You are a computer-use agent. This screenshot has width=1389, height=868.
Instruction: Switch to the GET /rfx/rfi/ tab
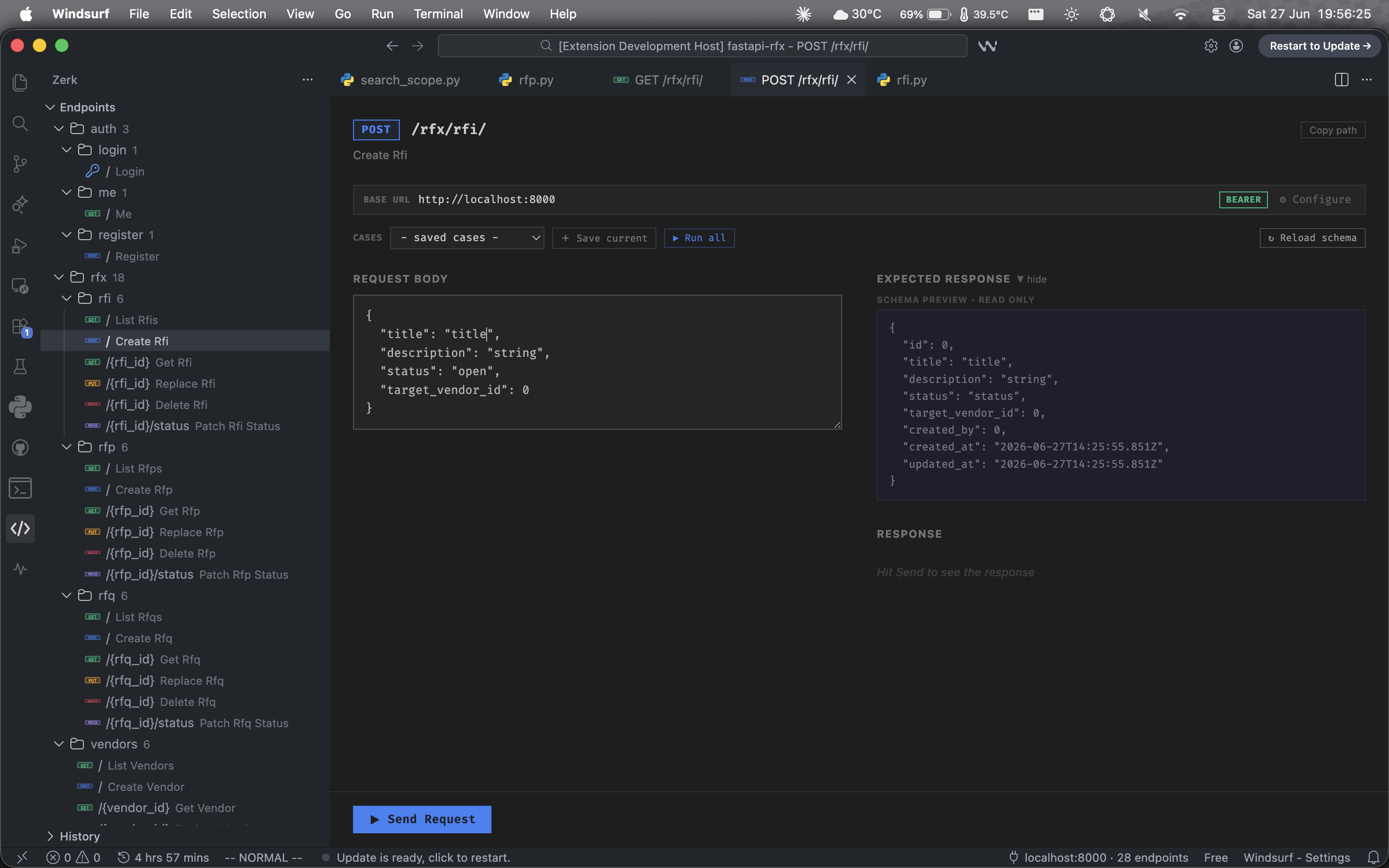[x=658, y=80]
